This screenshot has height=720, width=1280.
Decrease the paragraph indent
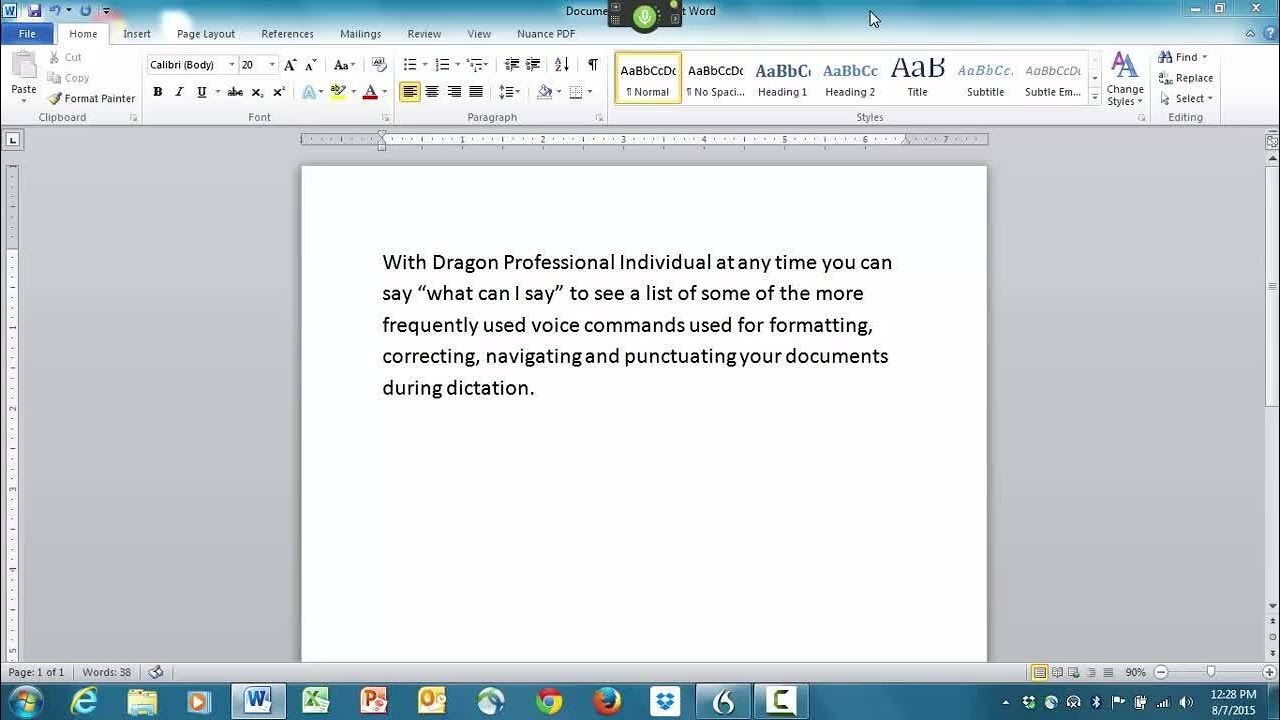[512, 65]
